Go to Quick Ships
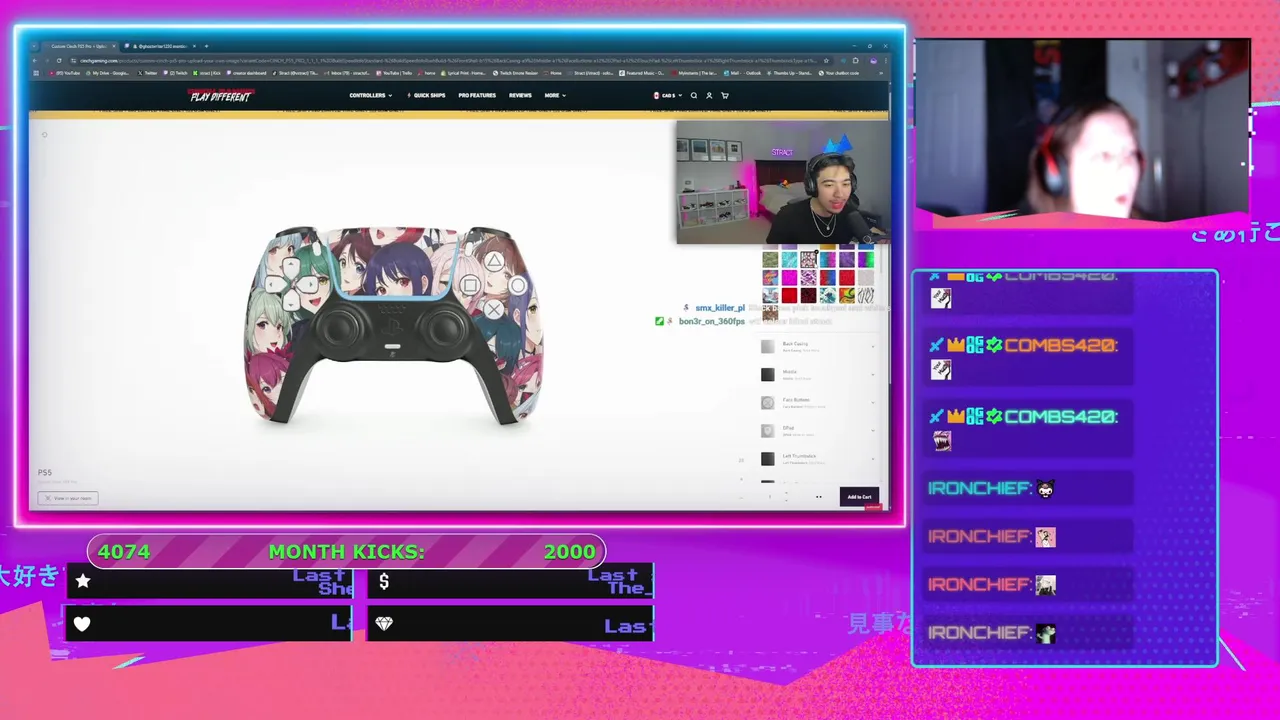 point(427,96)
